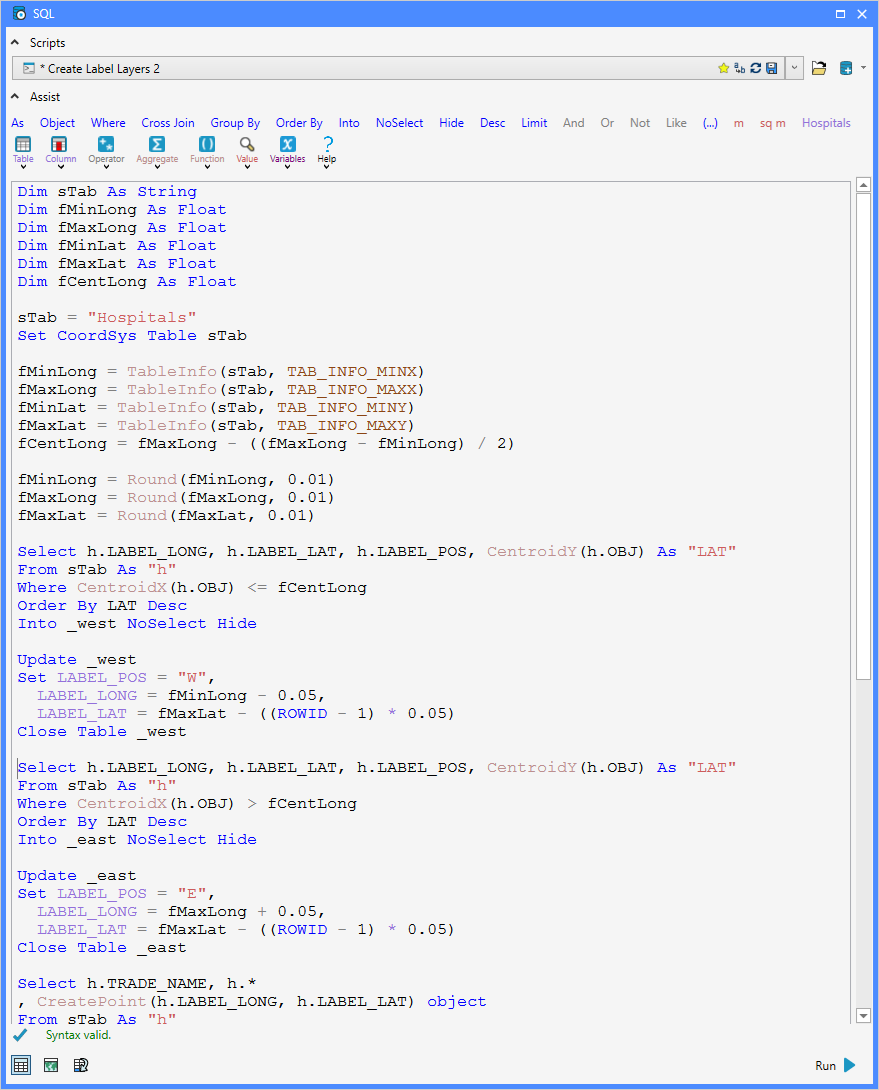Click the TAB_INFO_MINX constant
The height and width of the screenshot is (1090, 879).
click(352, 372)
